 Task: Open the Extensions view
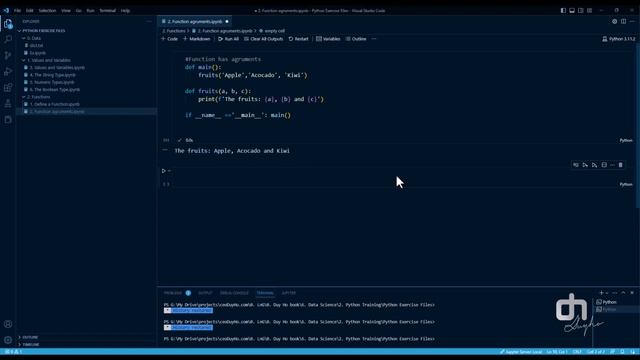pos(8,87)
